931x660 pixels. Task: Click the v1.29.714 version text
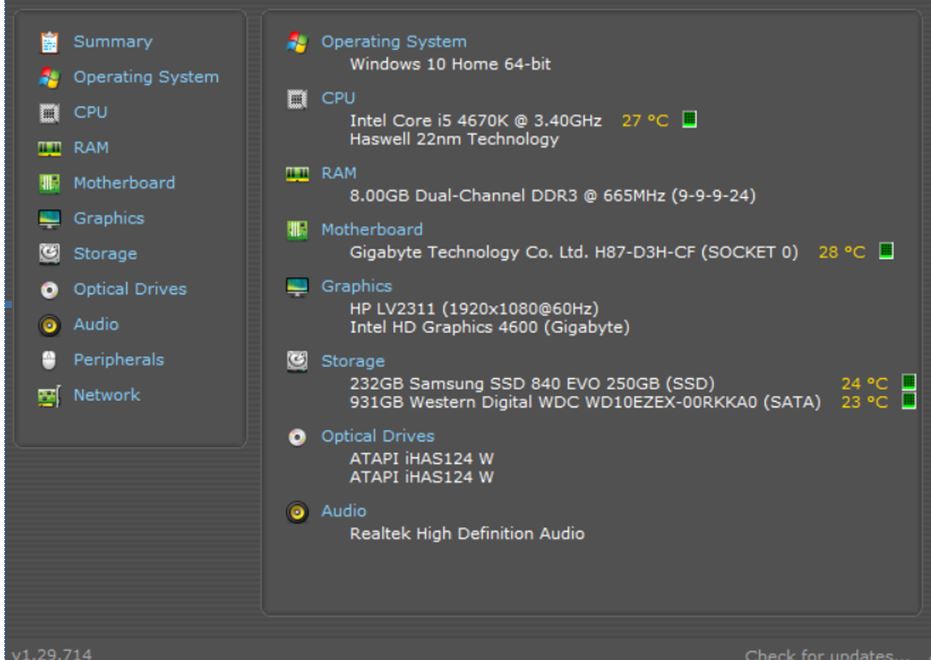52,654
